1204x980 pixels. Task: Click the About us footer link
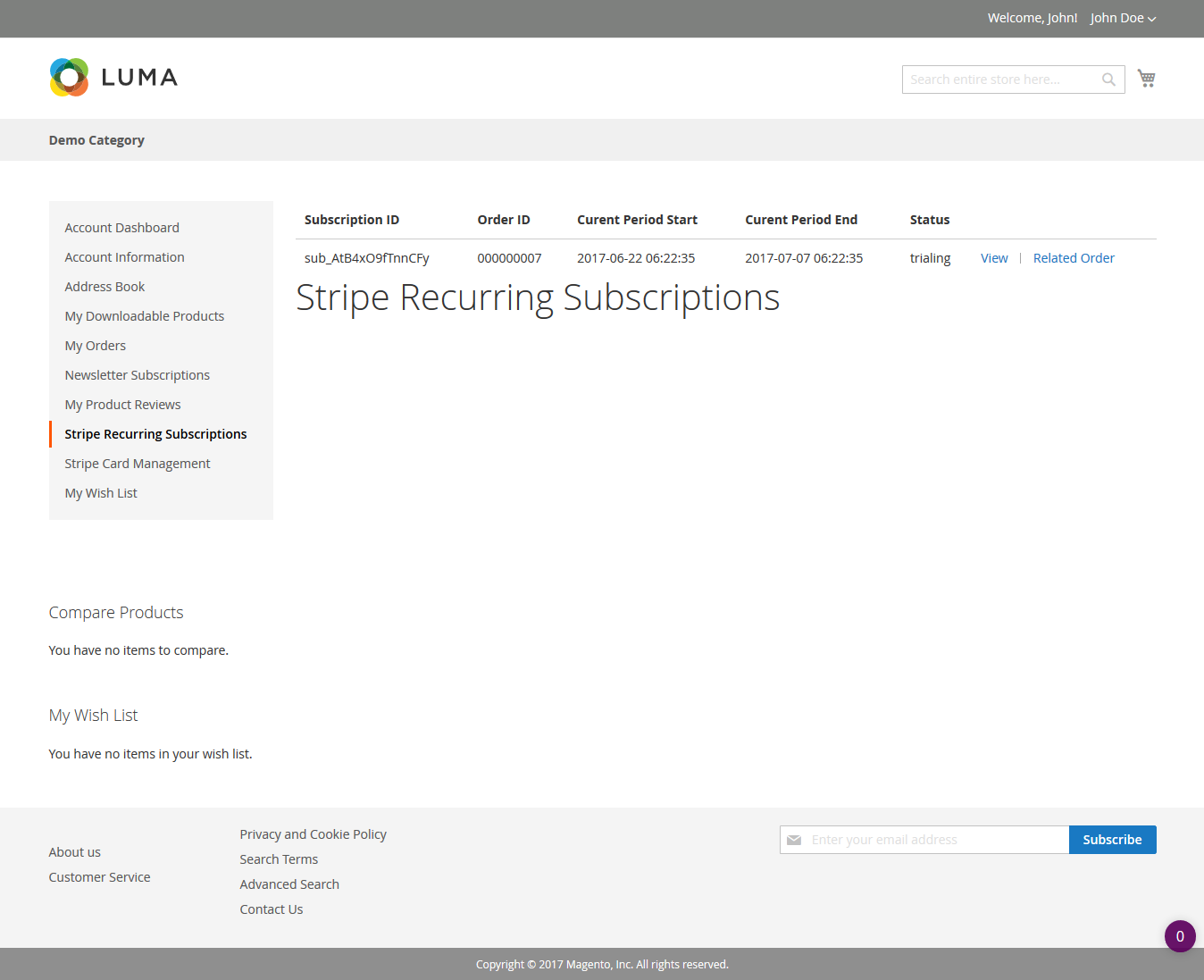(x=75, y=852)
